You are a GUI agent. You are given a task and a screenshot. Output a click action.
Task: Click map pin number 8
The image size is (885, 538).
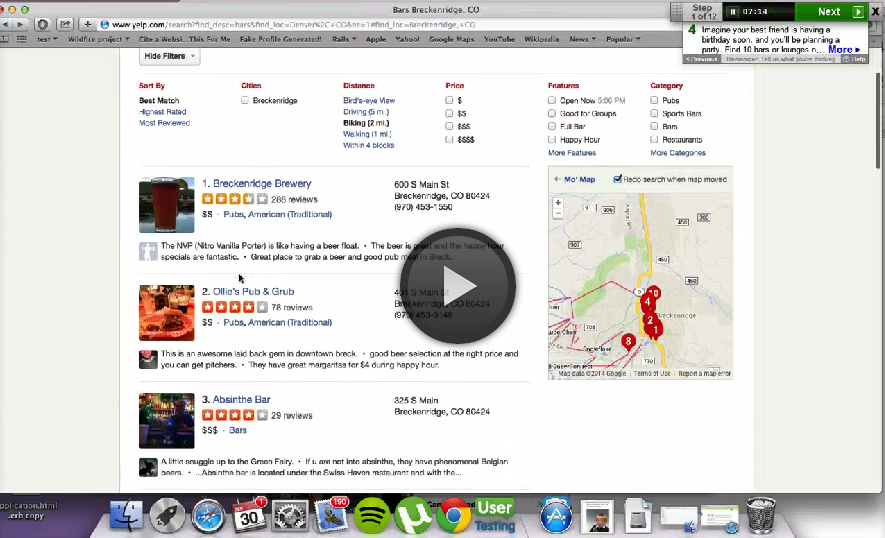628,341
